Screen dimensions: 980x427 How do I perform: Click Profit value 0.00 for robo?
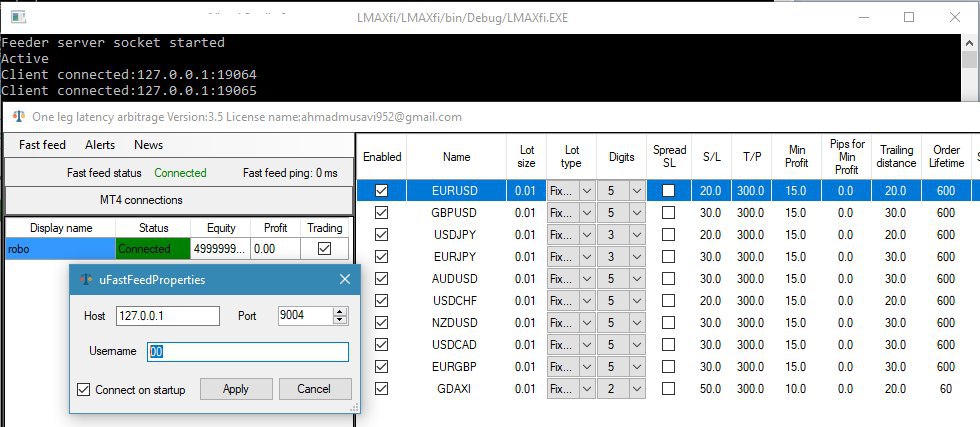click(276, 249)
